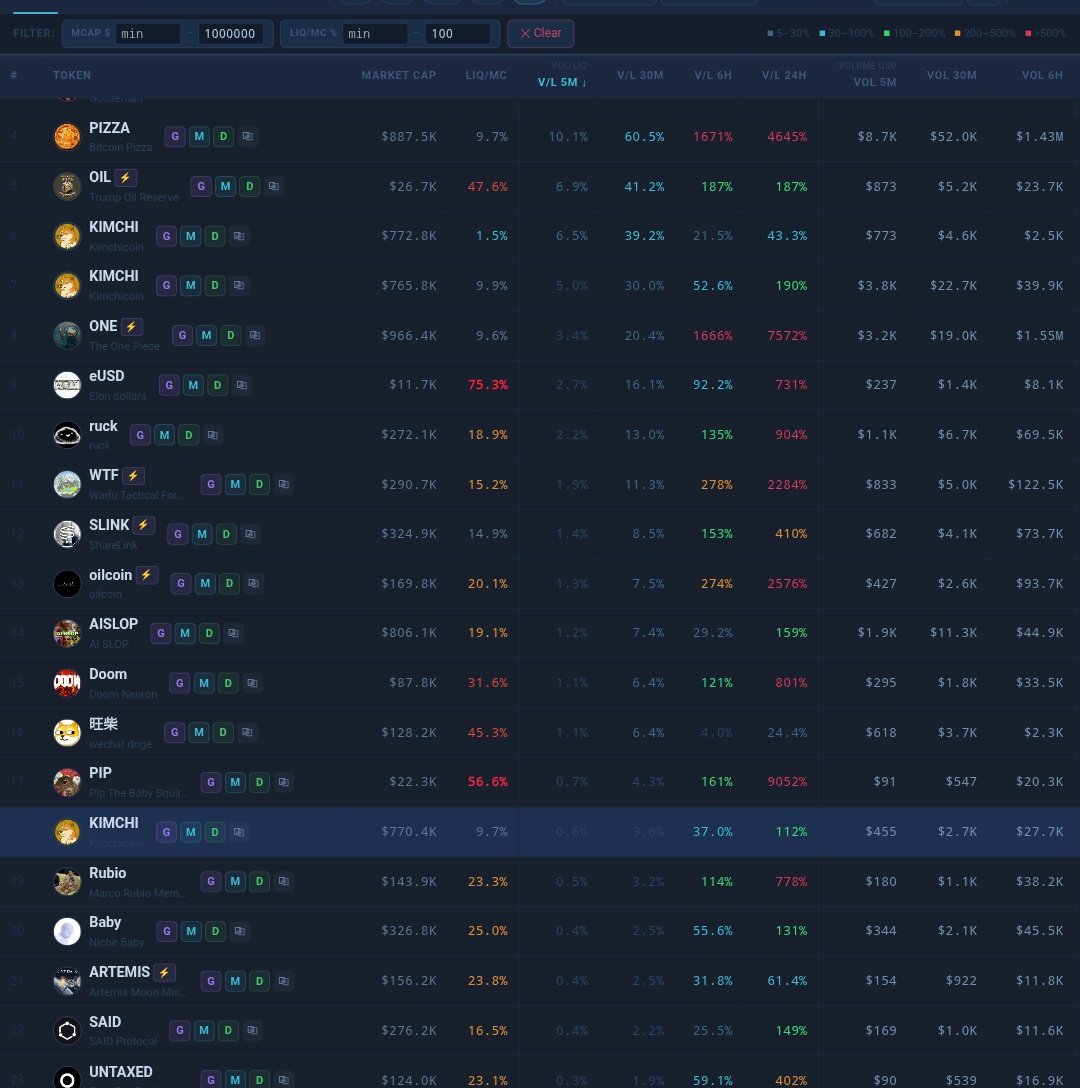
Task: Copy the PIZZA token address
Action: tap(247, 137)
